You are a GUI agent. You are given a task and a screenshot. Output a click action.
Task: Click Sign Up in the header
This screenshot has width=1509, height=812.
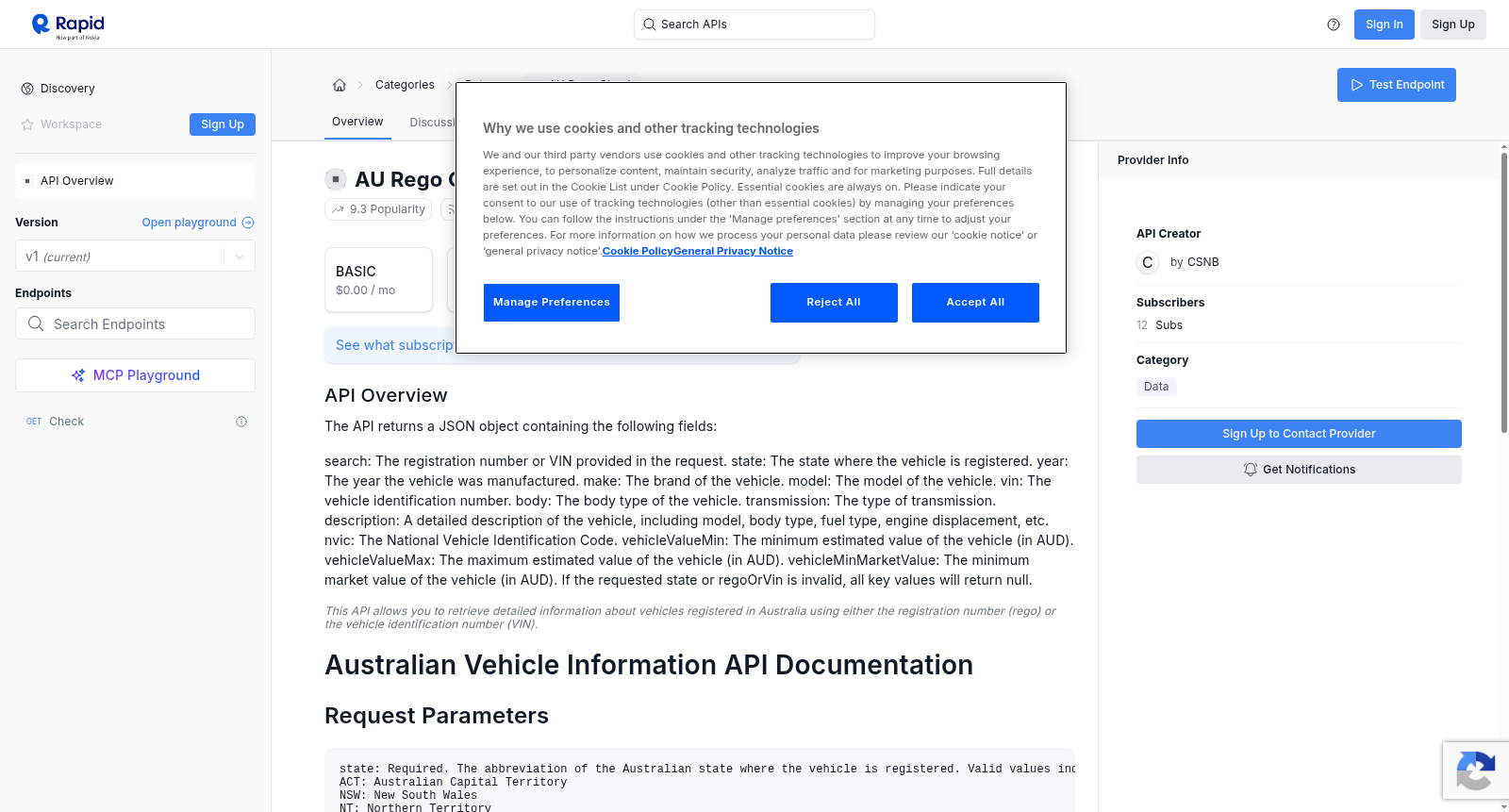(1453, 25)
